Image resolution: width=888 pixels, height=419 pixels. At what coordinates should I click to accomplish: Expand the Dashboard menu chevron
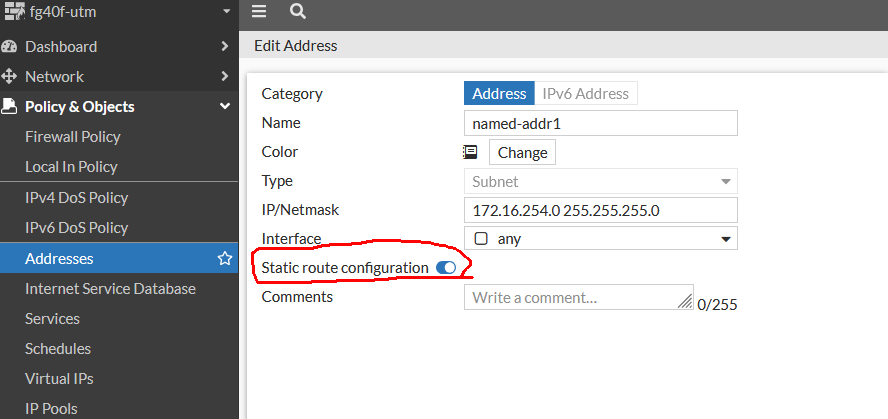tap(225, 47)
